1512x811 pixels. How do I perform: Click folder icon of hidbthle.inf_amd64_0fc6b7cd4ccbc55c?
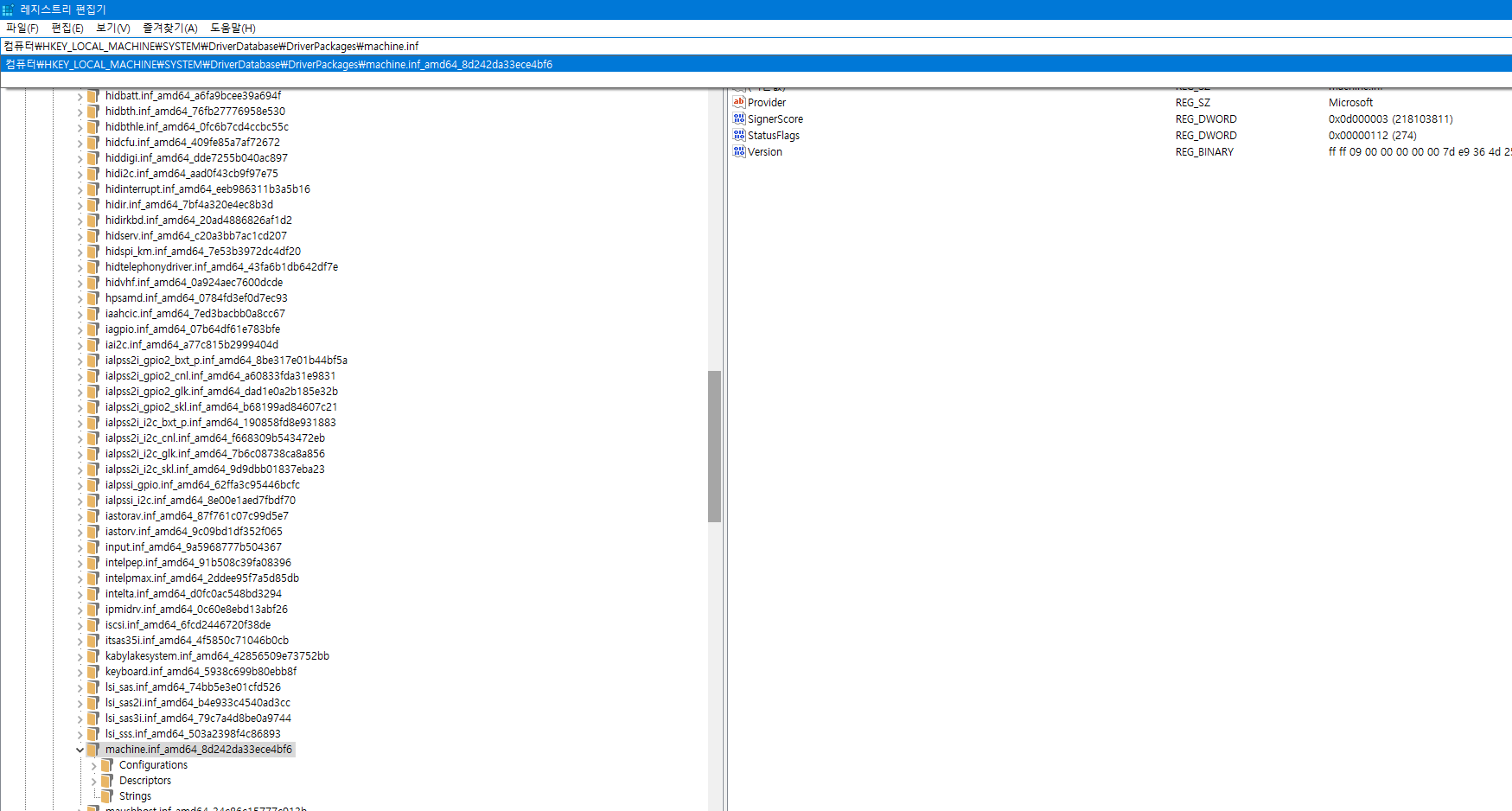pos(93,127)
